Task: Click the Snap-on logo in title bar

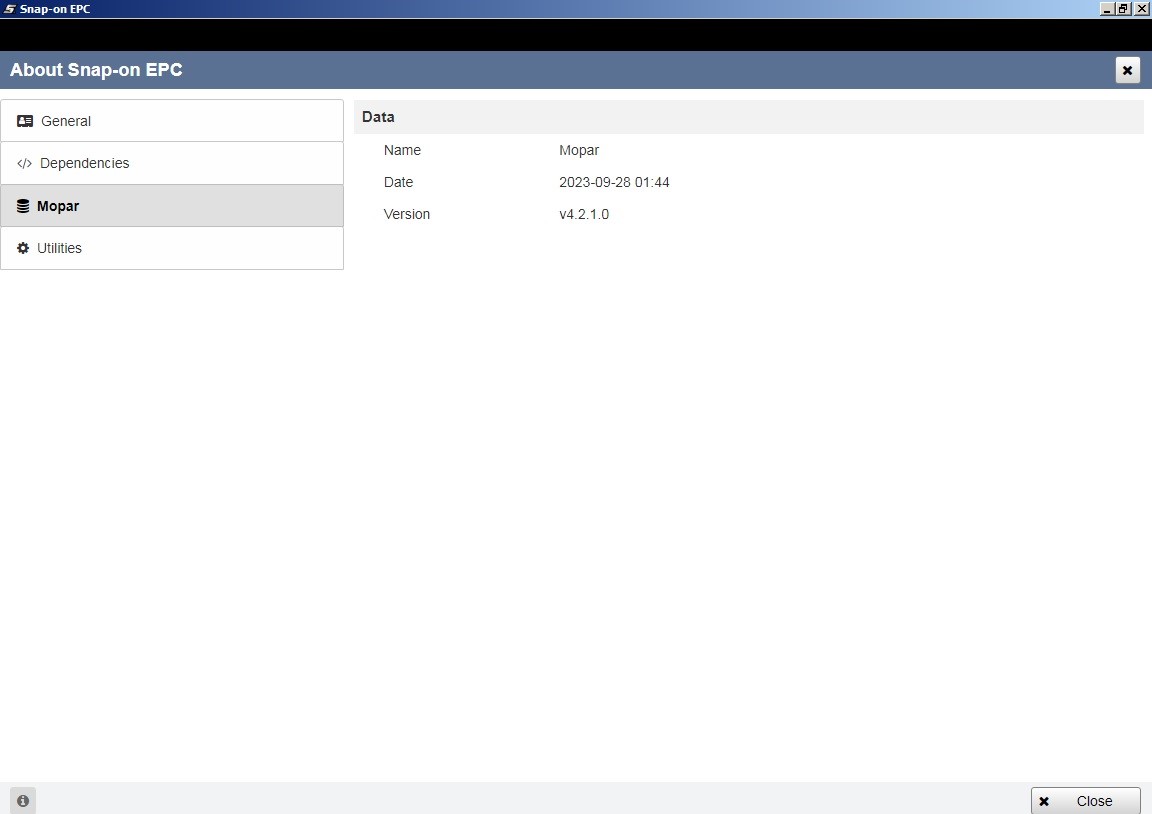Action: [x=10, y=9]
